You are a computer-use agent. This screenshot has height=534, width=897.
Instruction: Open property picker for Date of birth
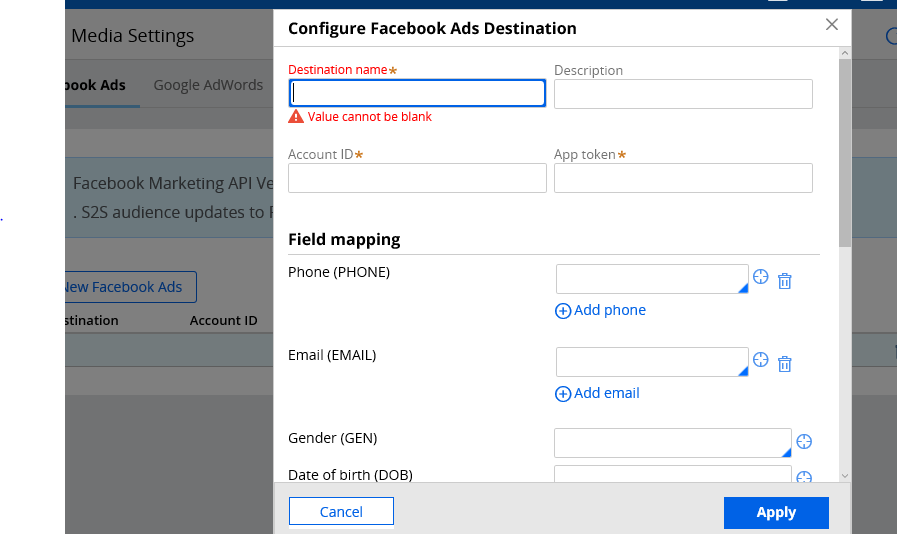click(x=804, y=476)
